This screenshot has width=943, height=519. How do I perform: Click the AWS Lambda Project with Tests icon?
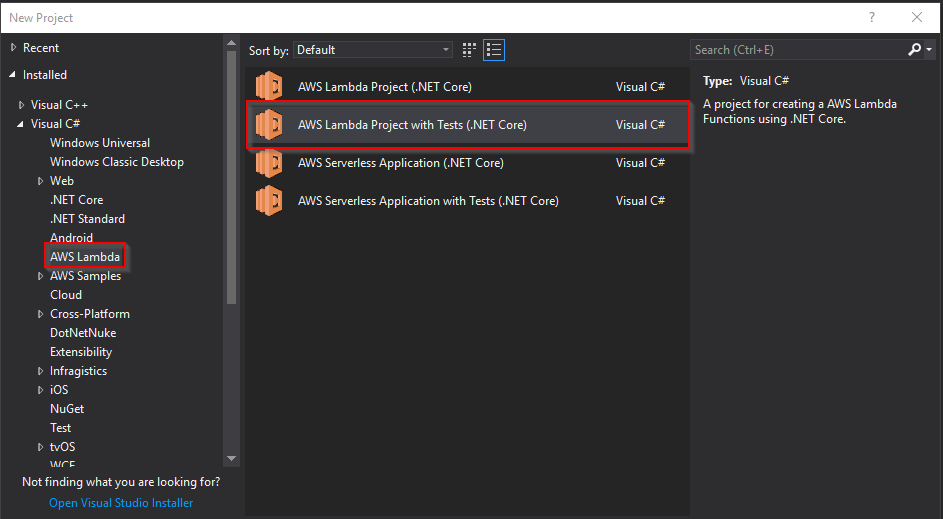[269, 124]
